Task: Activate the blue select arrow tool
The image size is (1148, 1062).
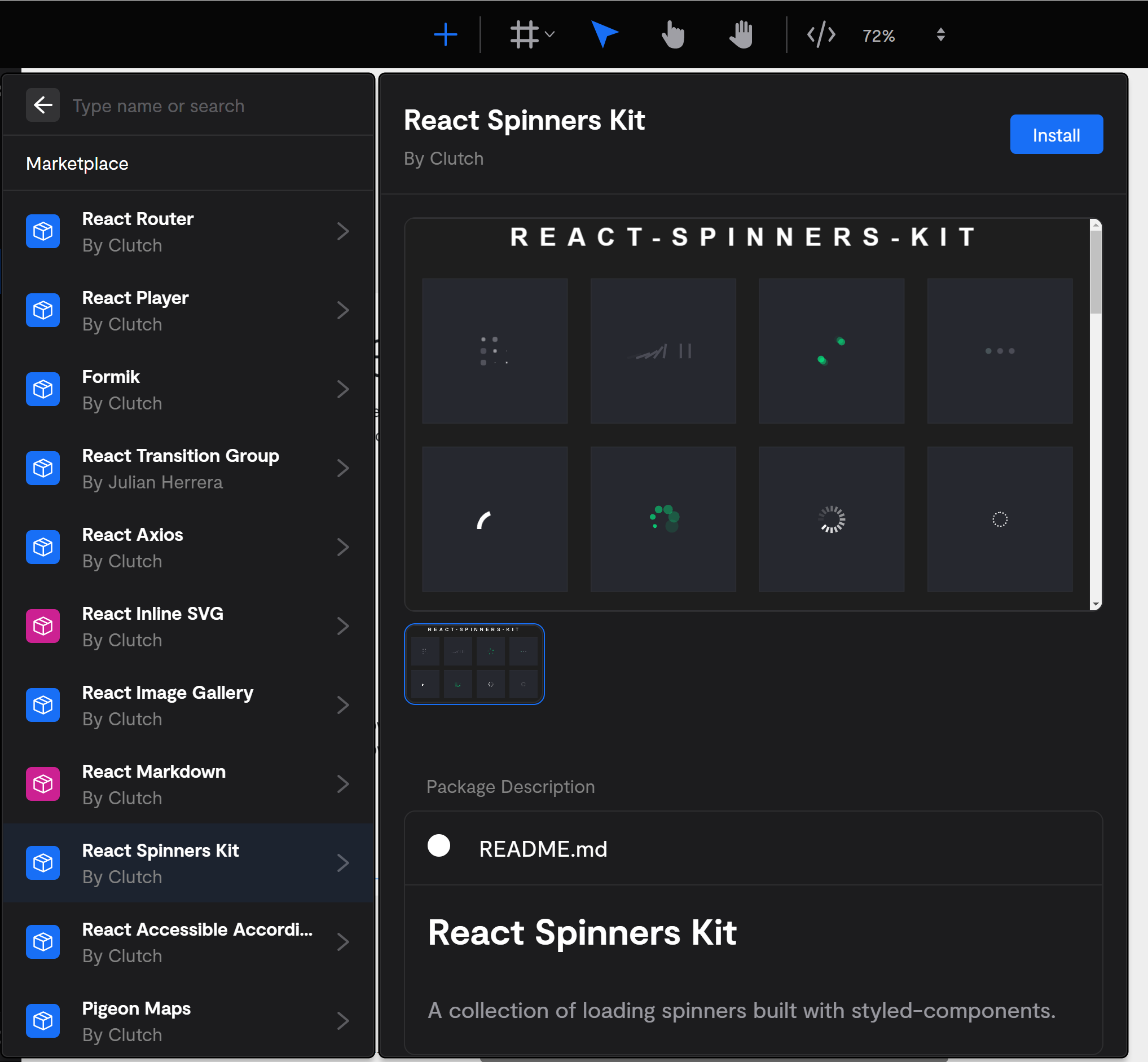Action: (604, 34)
